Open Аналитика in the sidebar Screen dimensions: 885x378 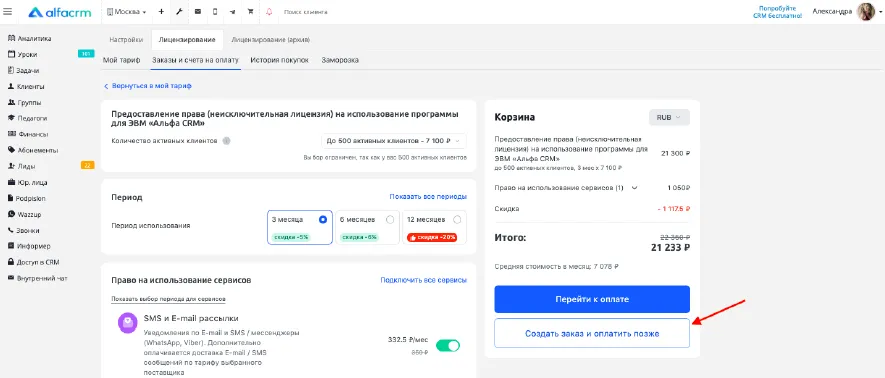click(x=30, y=39)
